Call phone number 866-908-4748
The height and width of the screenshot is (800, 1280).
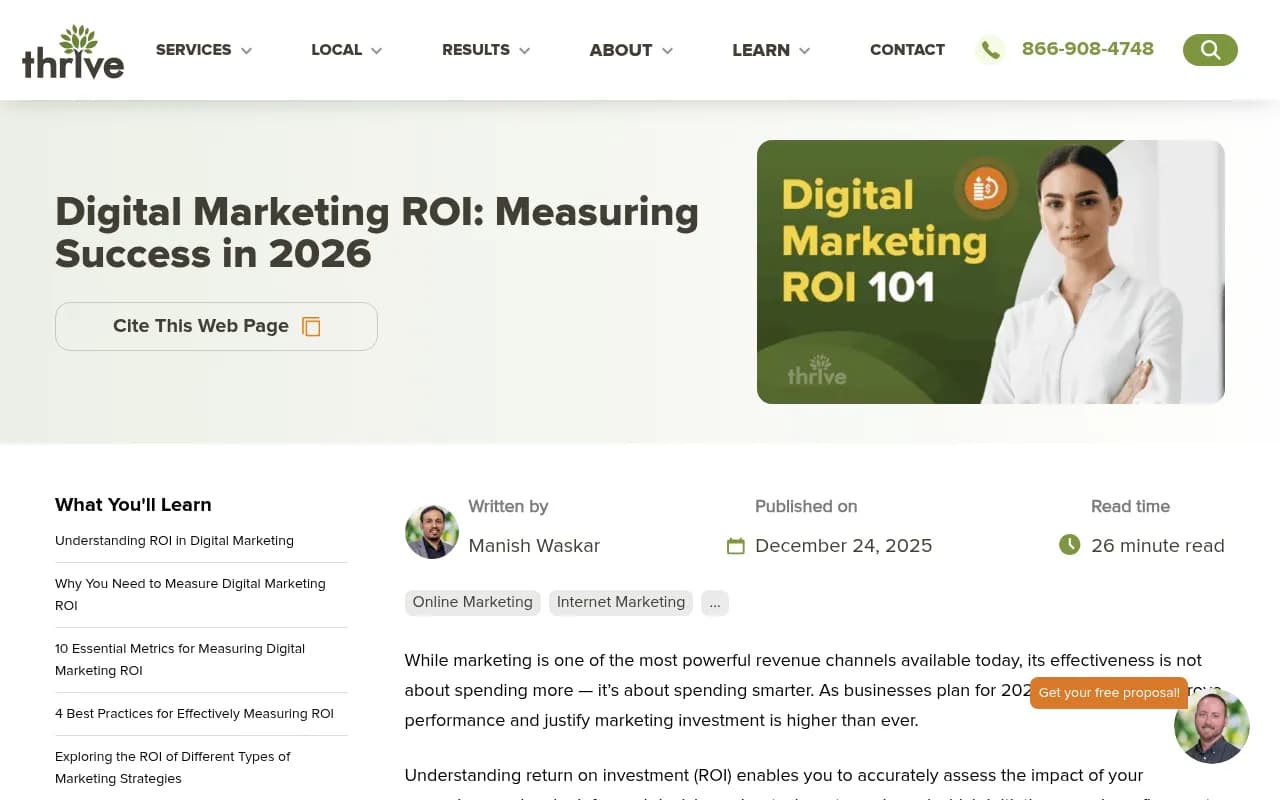1088,49
